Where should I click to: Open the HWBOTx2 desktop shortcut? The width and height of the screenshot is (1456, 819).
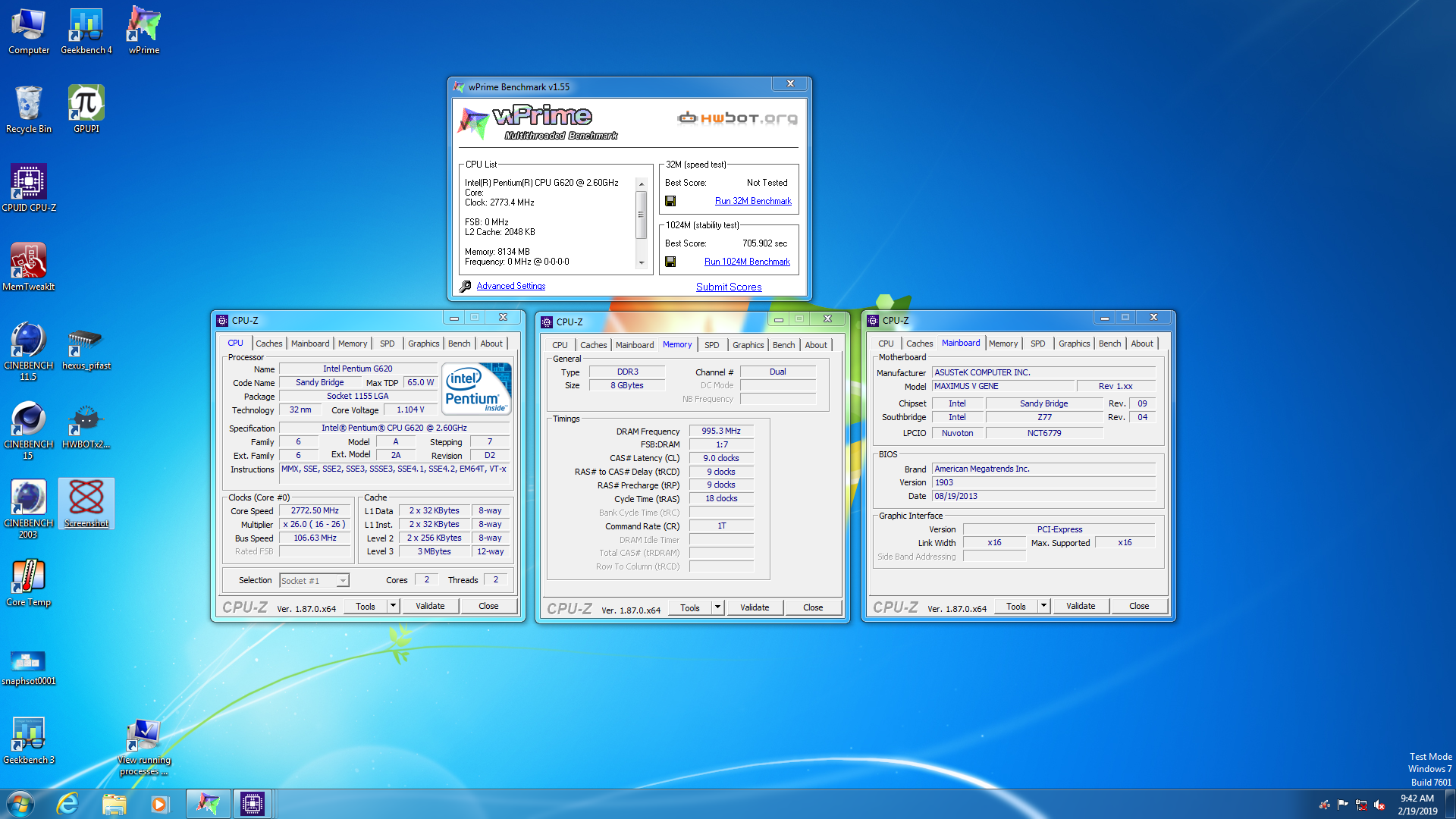86,426
